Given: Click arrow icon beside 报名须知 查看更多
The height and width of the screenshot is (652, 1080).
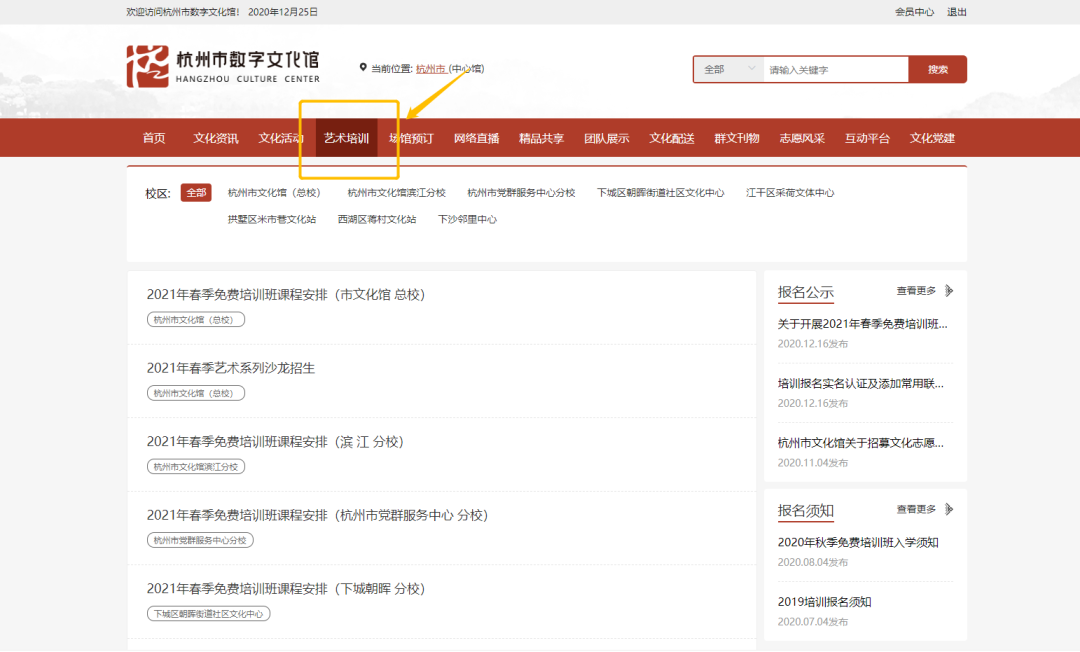Looking at the screenshot, I should [949, 509].
